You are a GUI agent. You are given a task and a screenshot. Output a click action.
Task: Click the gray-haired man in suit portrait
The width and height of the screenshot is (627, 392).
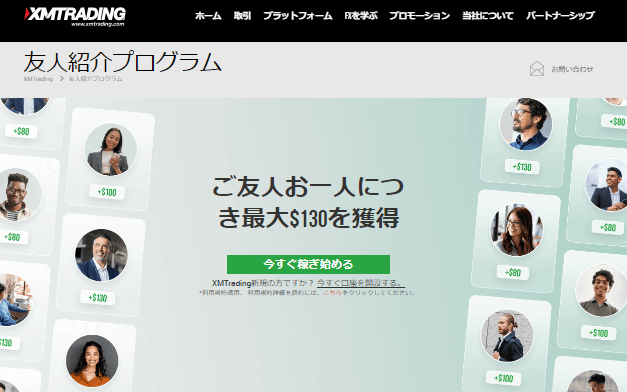point(101,255)
